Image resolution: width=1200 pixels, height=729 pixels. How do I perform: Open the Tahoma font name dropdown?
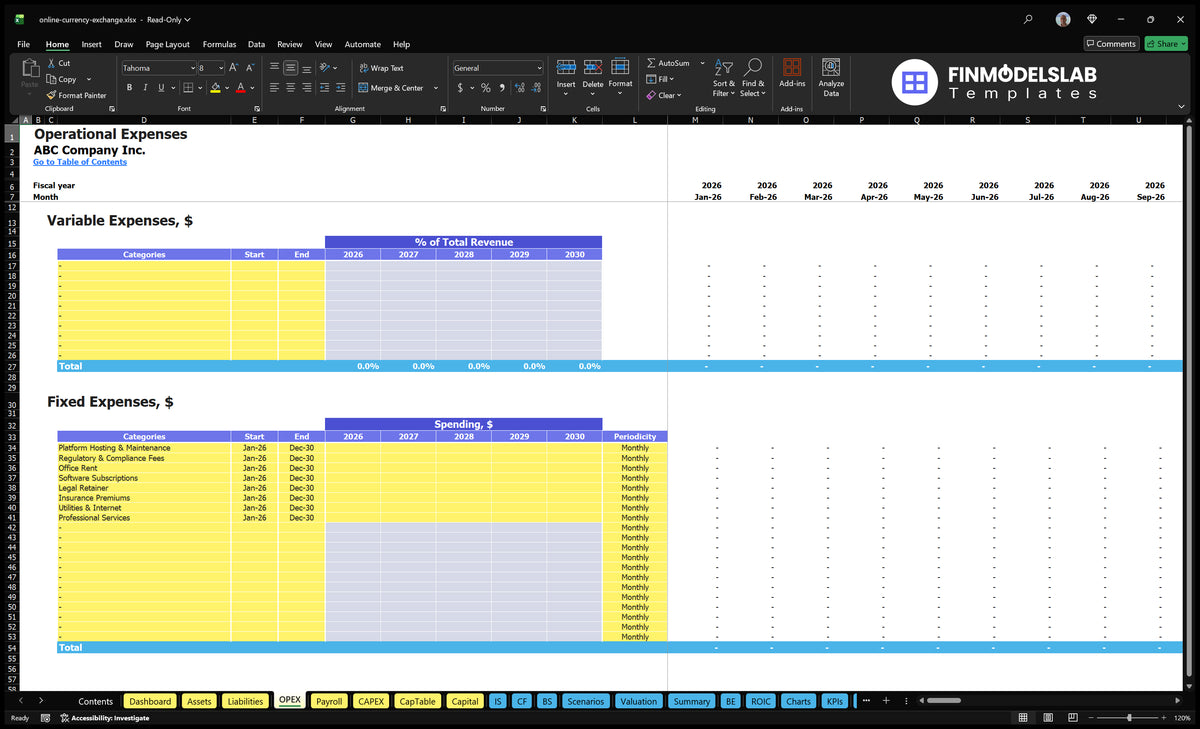click(x=192, y=68)
